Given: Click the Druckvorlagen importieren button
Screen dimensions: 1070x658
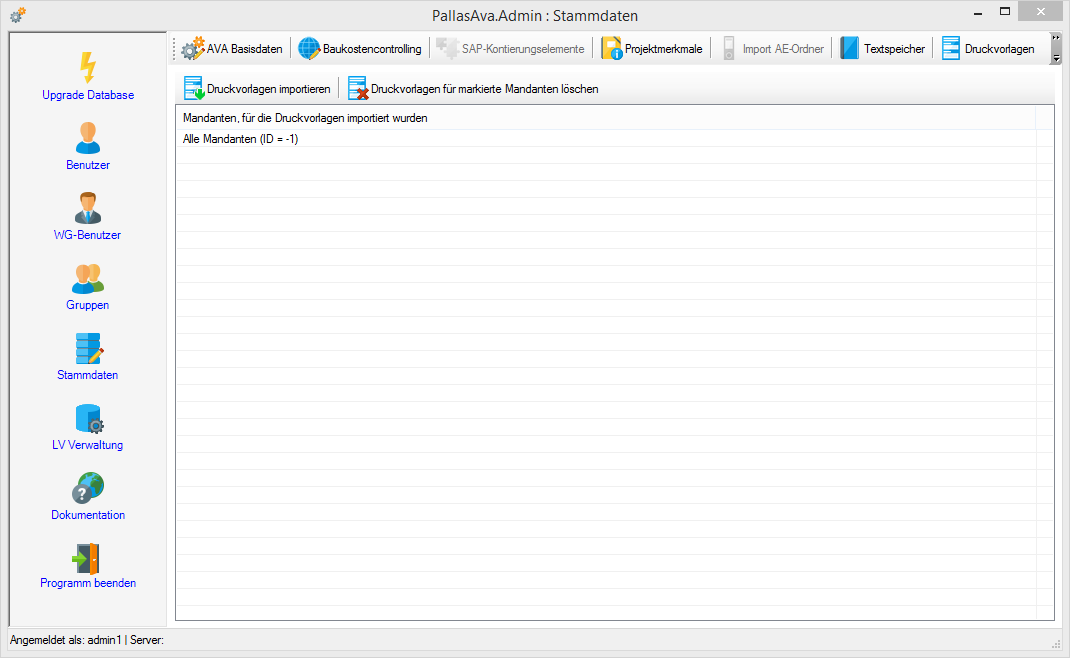Looking at the screenshot, I should pos(257,89).
